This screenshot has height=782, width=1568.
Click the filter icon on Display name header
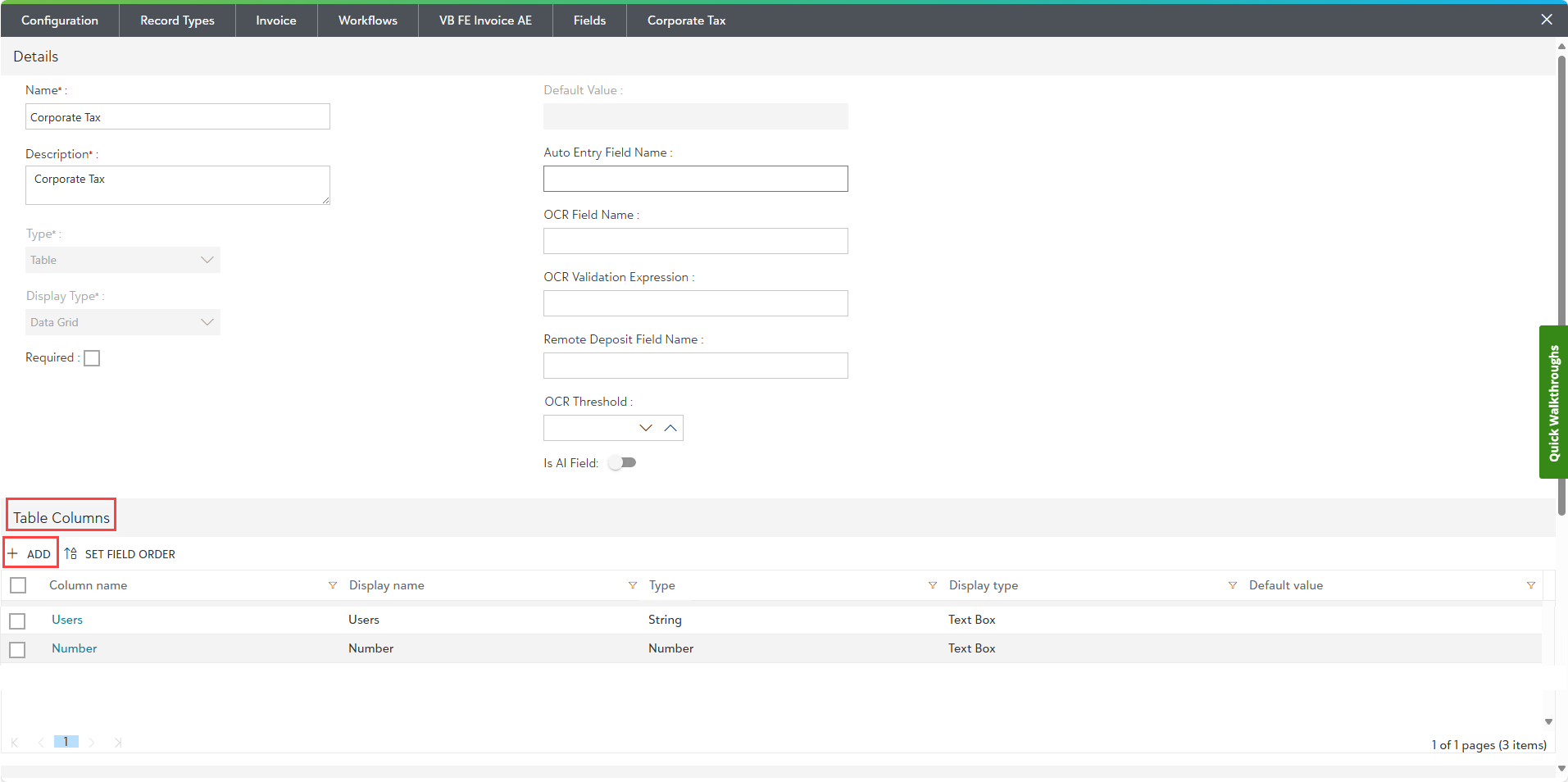click(632, 585)
